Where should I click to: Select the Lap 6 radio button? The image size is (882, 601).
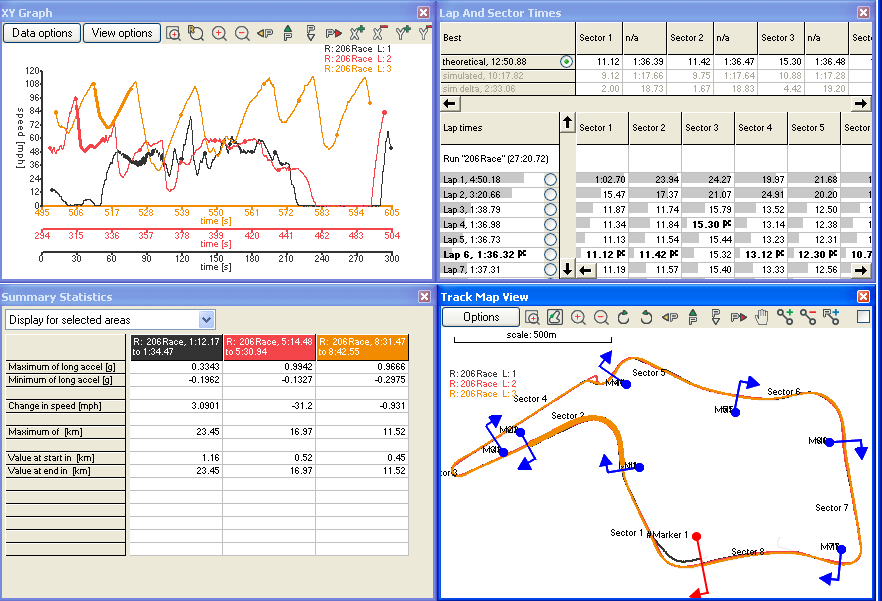tap(550, 255)
